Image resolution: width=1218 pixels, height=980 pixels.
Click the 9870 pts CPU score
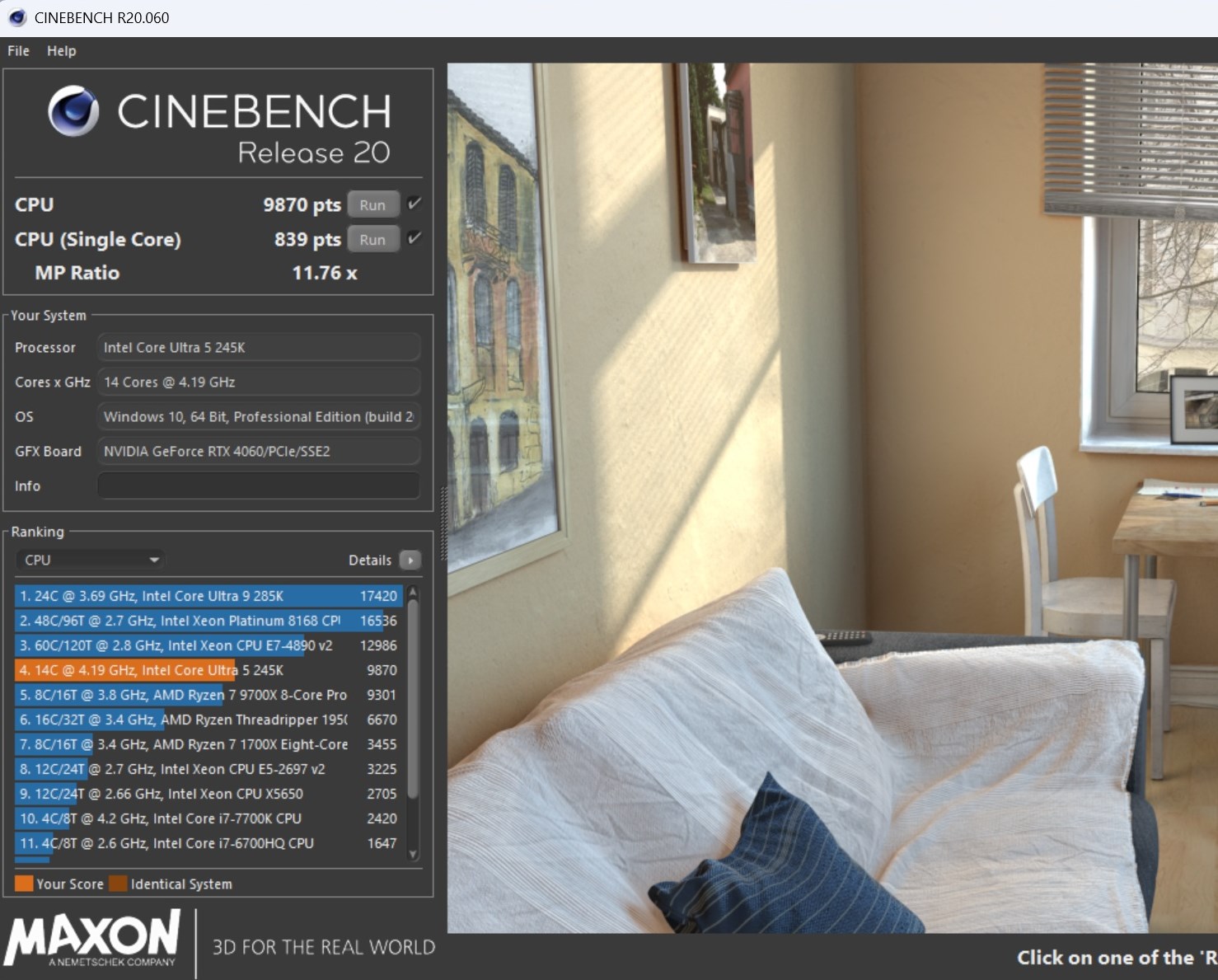pos(302,204)
